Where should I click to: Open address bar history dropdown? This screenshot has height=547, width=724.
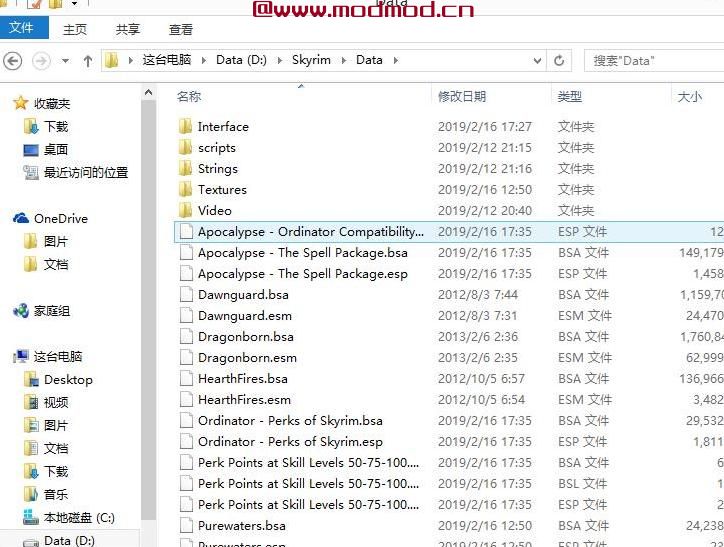(537, 60)
